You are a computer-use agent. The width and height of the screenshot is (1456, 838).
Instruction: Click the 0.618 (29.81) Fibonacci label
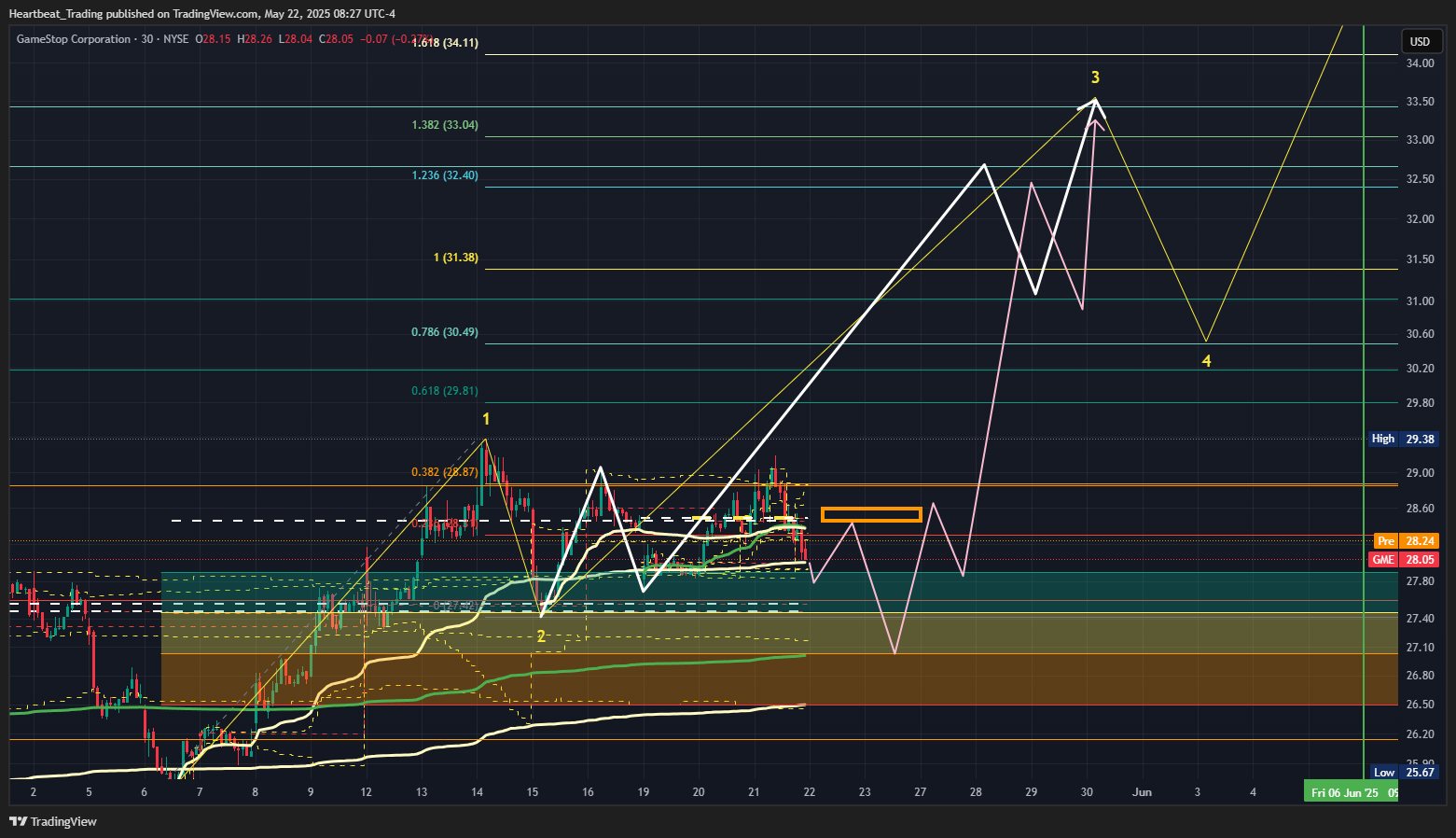tap(445, 391)
